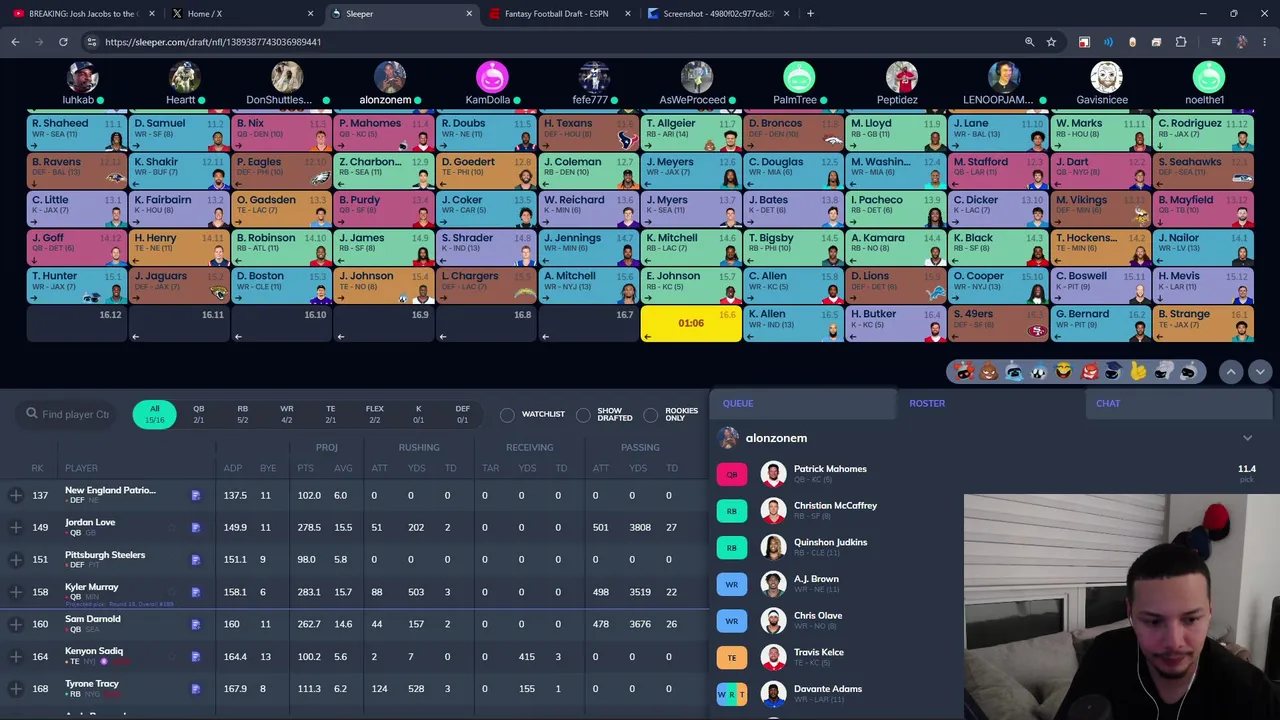
Task: Add Kenyon Sadiq to queue with plus
Action: pyautogui.click(x=16, y=656)
